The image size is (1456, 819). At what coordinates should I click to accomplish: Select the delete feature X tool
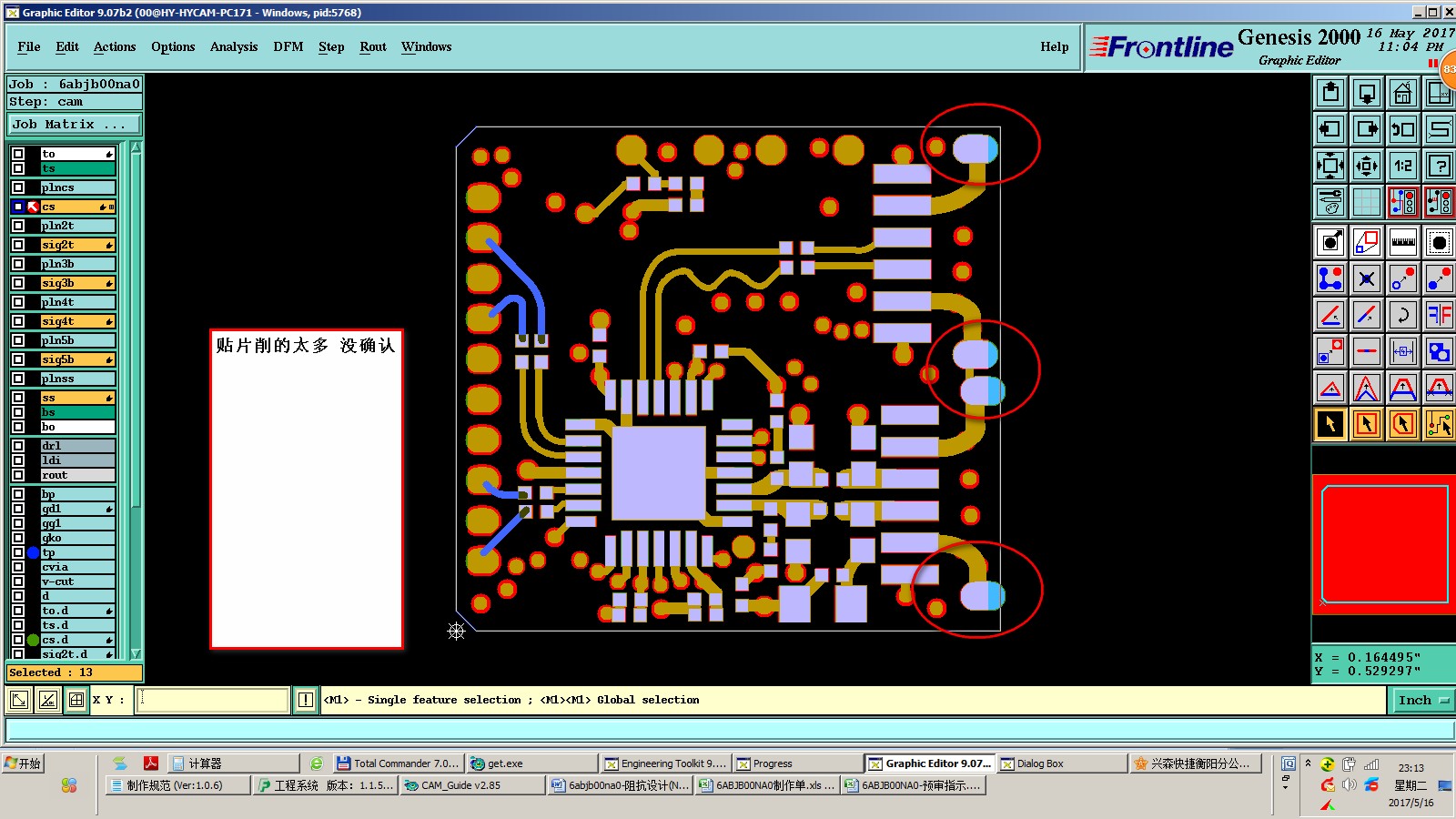click(x=1367, y=278)
